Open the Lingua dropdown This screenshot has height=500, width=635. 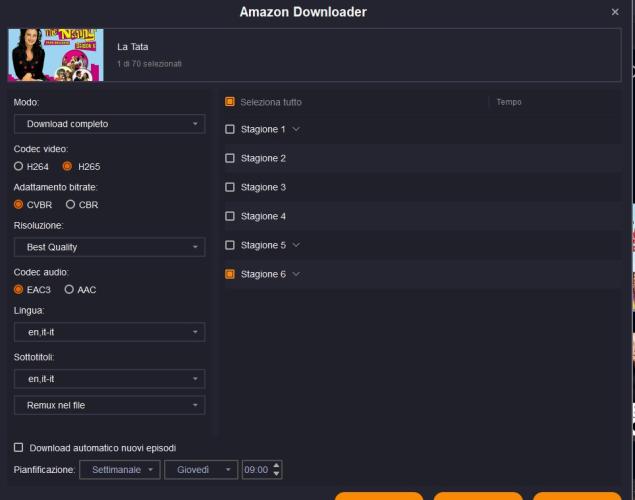coord(109,332)
